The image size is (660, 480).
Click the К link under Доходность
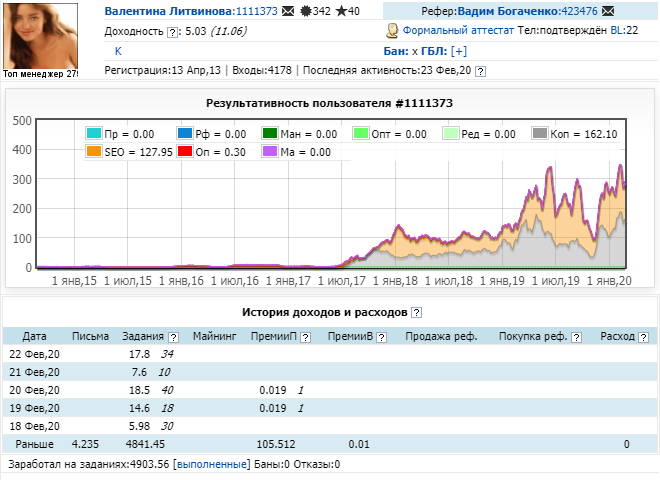(118, 51)
